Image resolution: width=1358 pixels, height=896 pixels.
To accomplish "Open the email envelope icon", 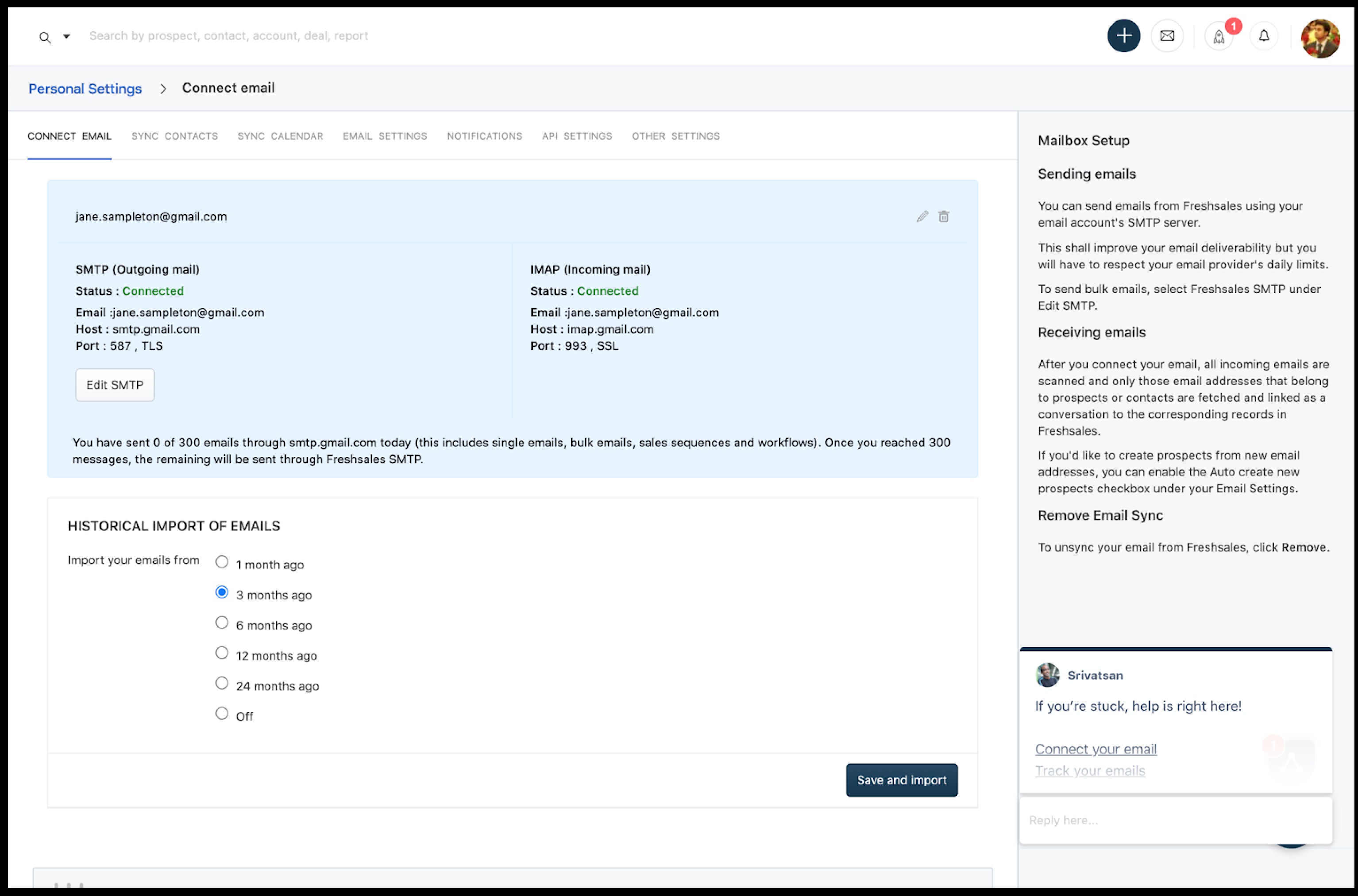I will pos(1167,36).
